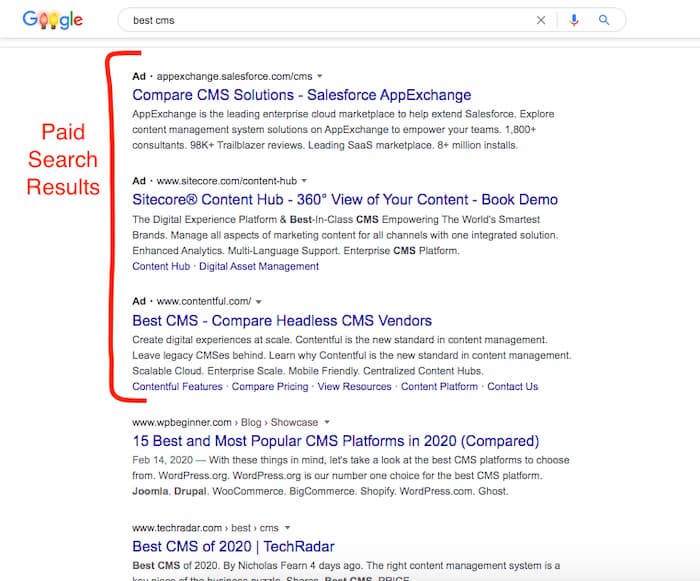Image resolution: width=700 pixels, height=581 pixels.
Task: Click the 'Compare Pricing' sitelink
Action: 270,387
